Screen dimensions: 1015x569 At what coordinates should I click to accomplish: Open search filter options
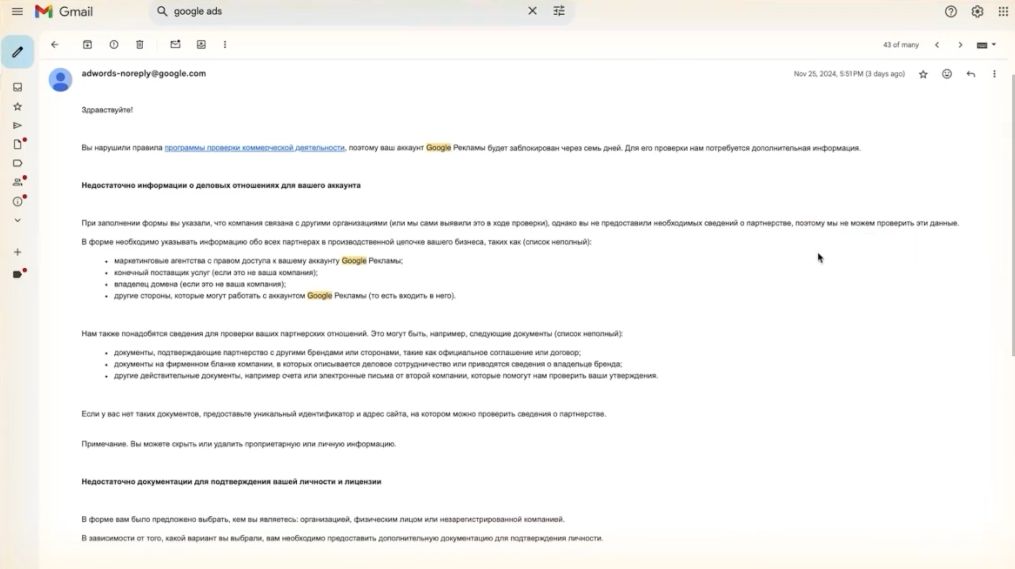(559, 11)
